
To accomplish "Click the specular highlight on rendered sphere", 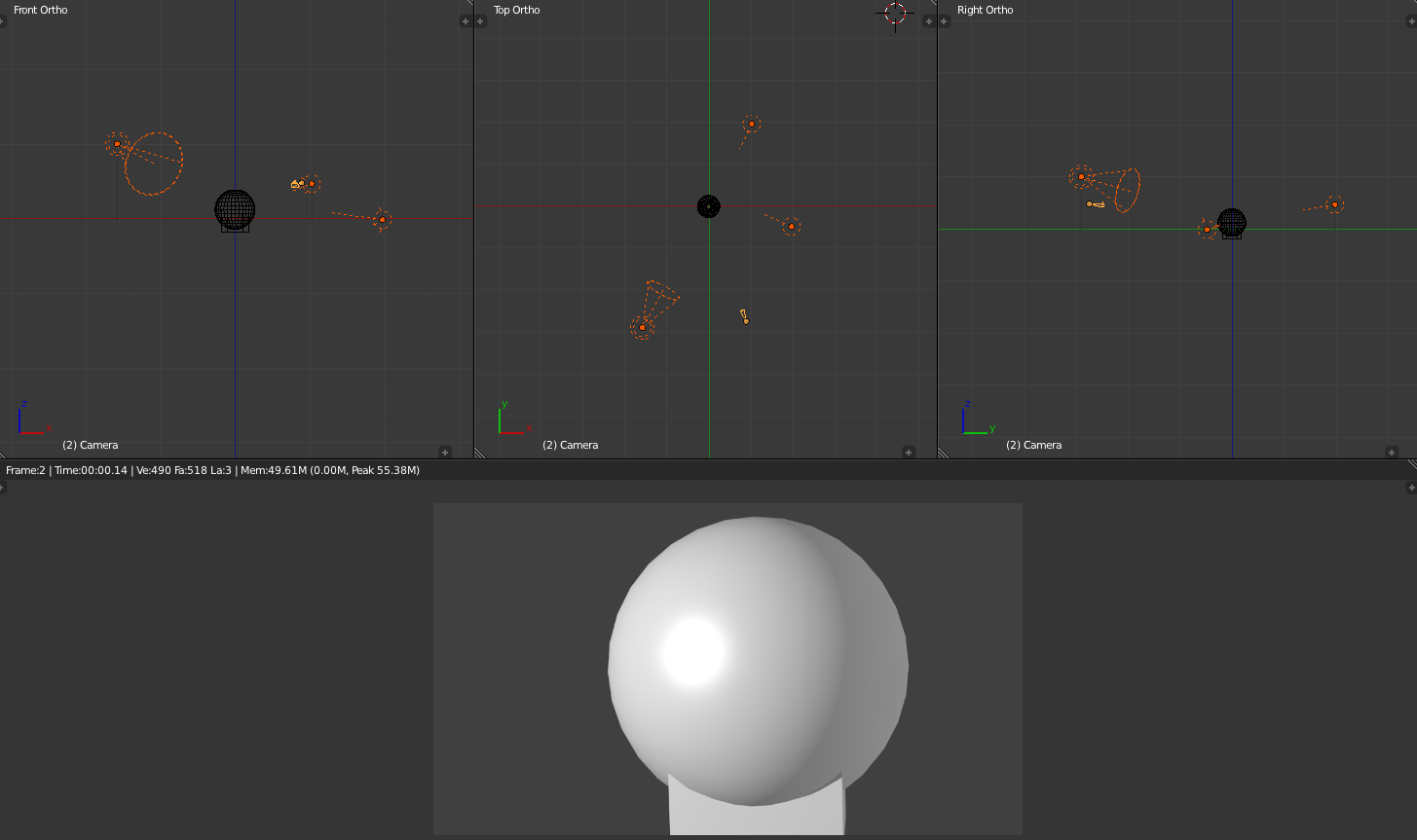I will click(693, 651).
